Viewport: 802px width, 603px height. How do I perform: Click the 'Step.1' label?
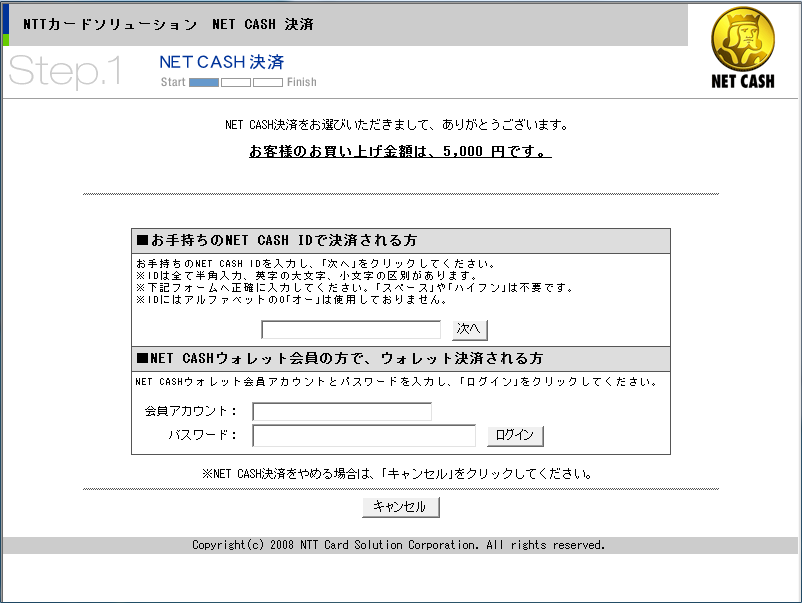[x=65, y=71]
